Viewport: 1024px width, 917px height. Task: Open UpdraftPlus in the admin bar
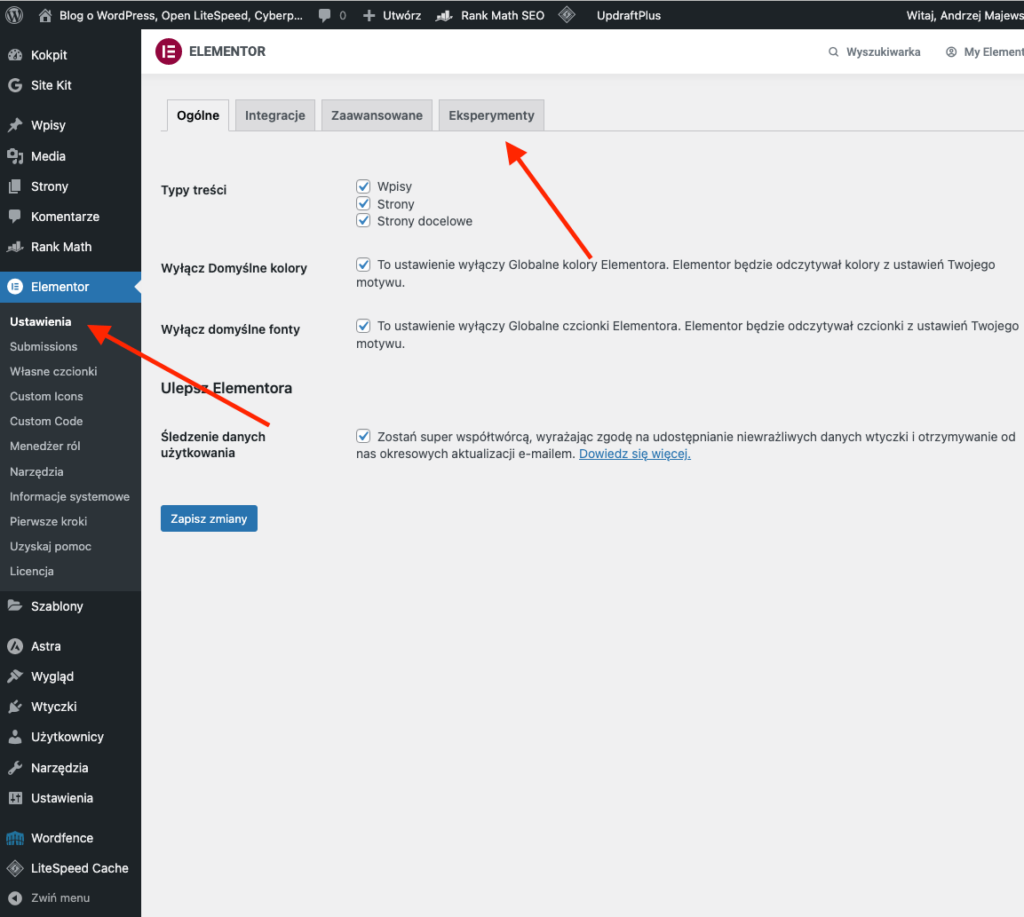point(628,15)
